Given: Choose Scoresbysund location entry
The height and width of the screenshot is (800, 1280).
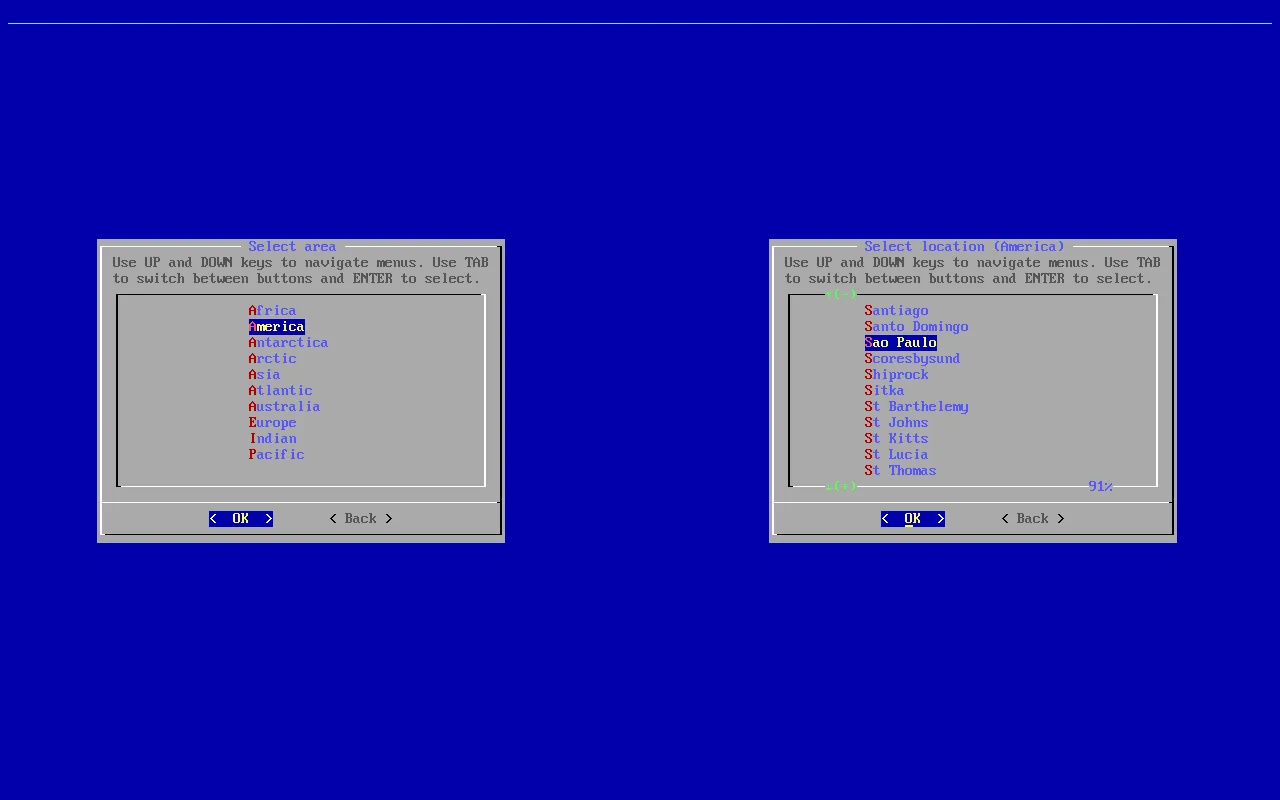Looking at the screenshot, I should click(x=913, y=359).
